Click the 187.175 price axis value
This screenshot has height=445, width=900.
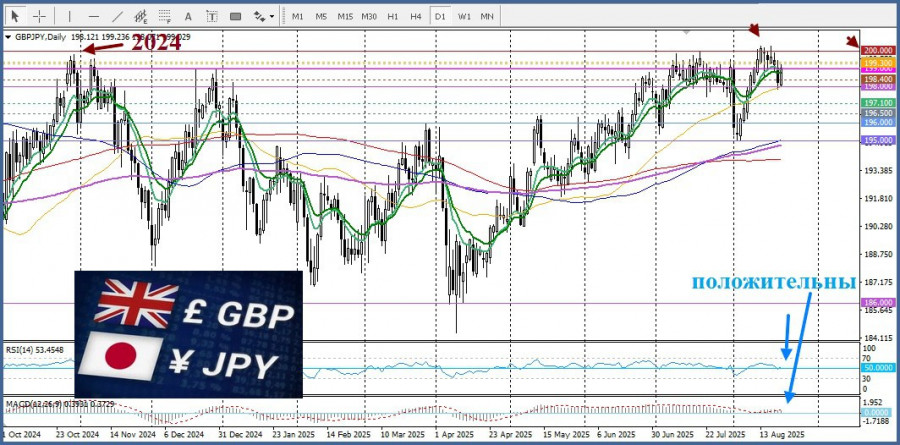click(x=879, y=282)
